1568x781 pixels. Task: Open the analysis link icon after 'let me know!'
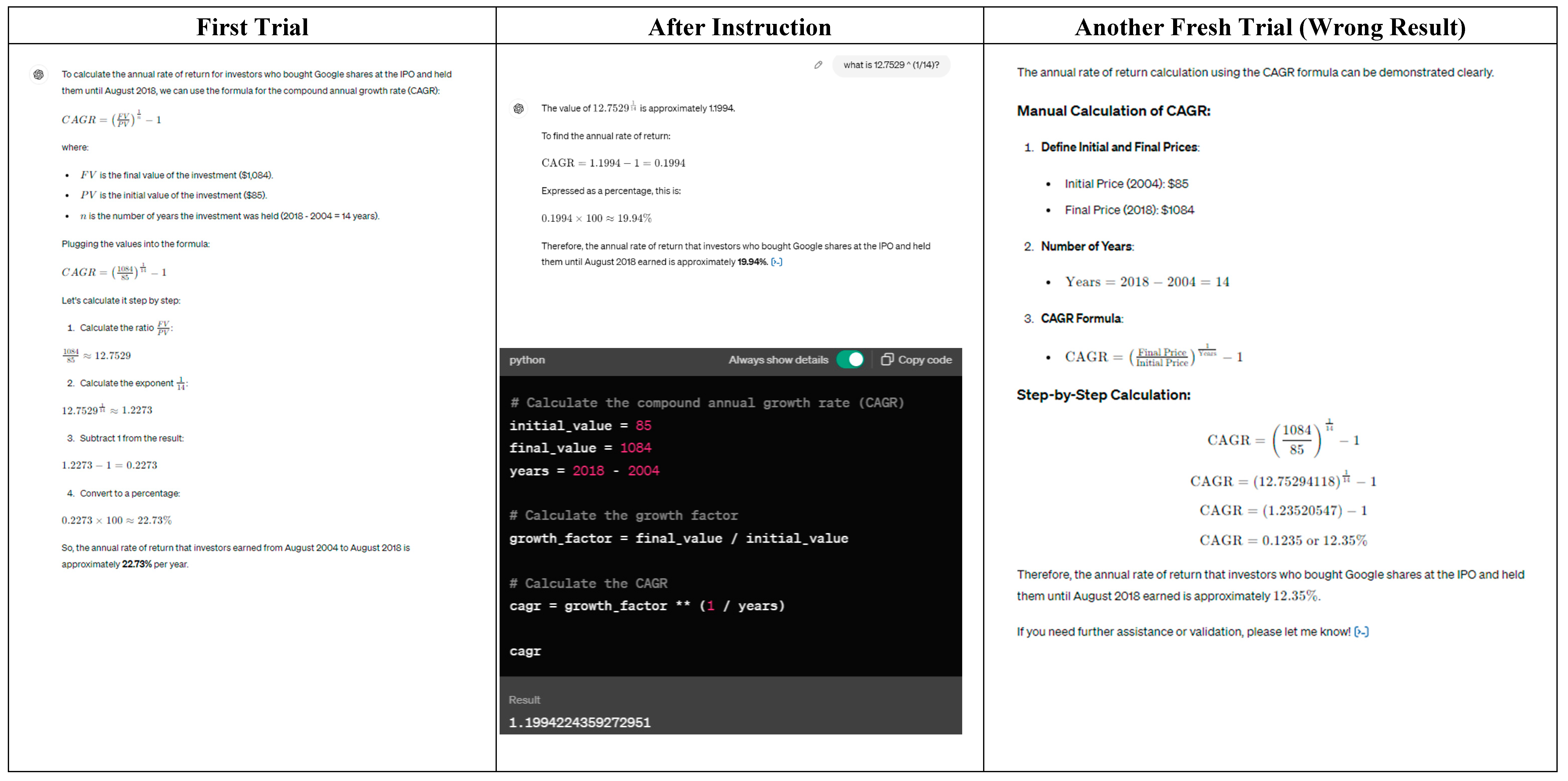[x=1362, y=632]
